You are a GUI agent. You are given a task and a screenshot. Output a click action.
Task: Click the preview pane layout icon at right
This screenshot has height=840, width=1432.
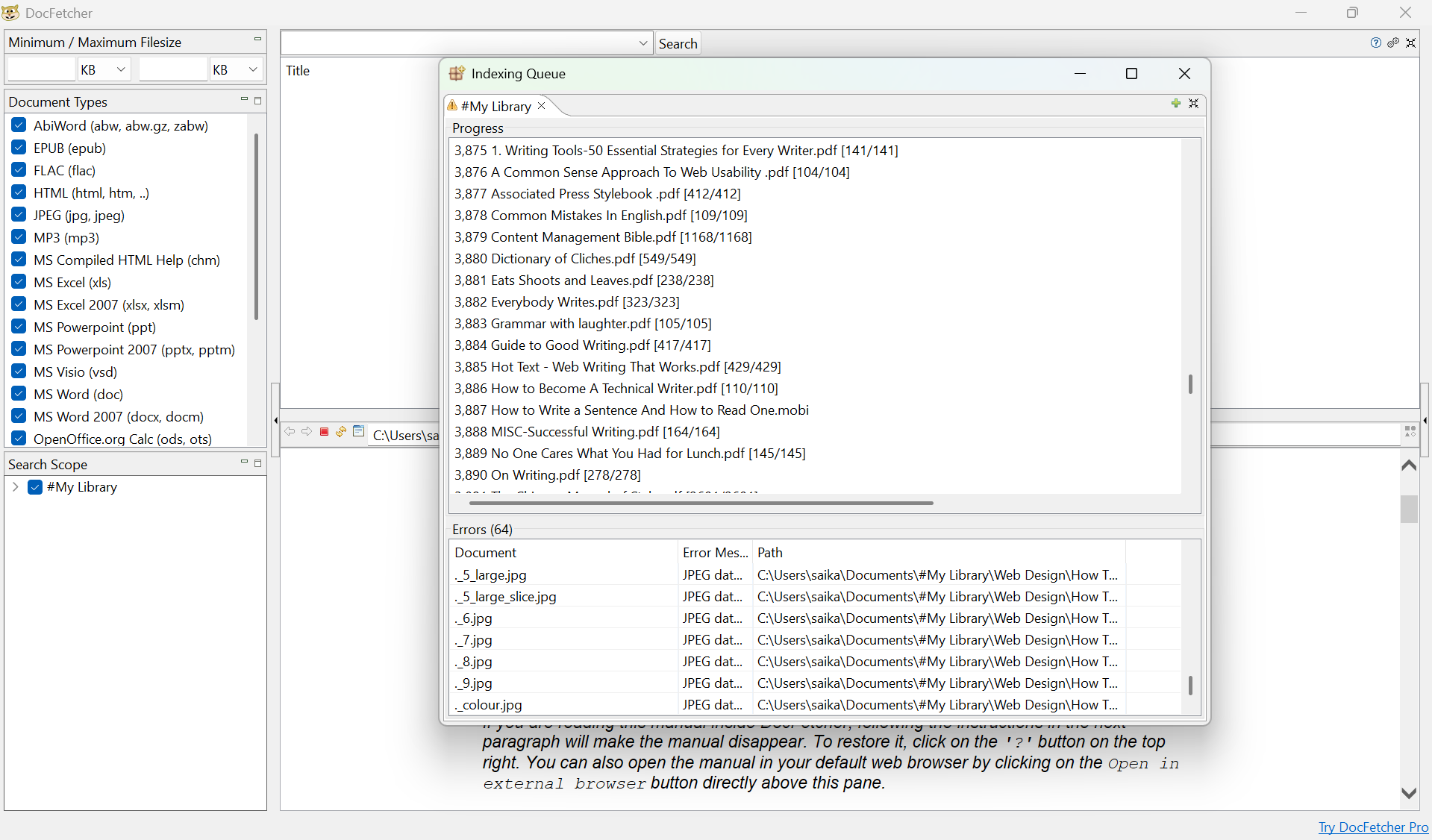tap(1410, 431)
